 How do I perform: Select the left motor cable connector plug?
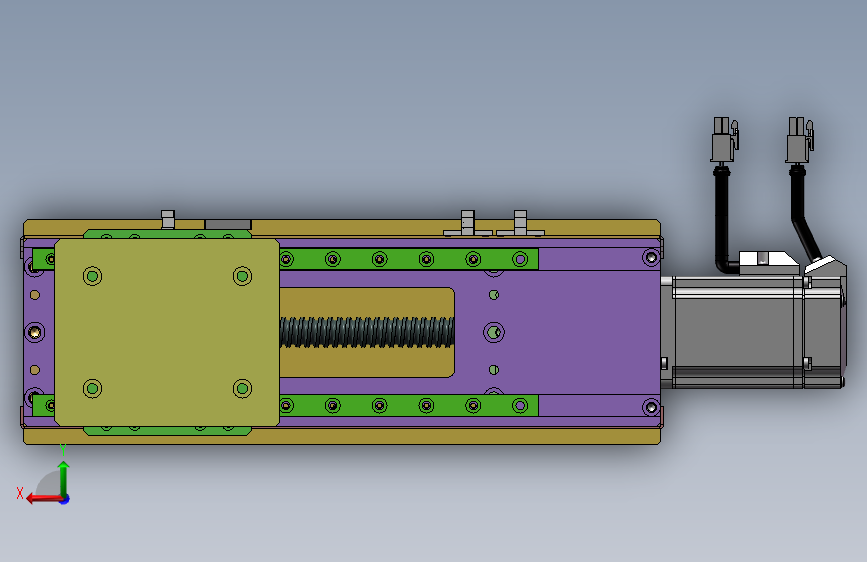(725, 139)
